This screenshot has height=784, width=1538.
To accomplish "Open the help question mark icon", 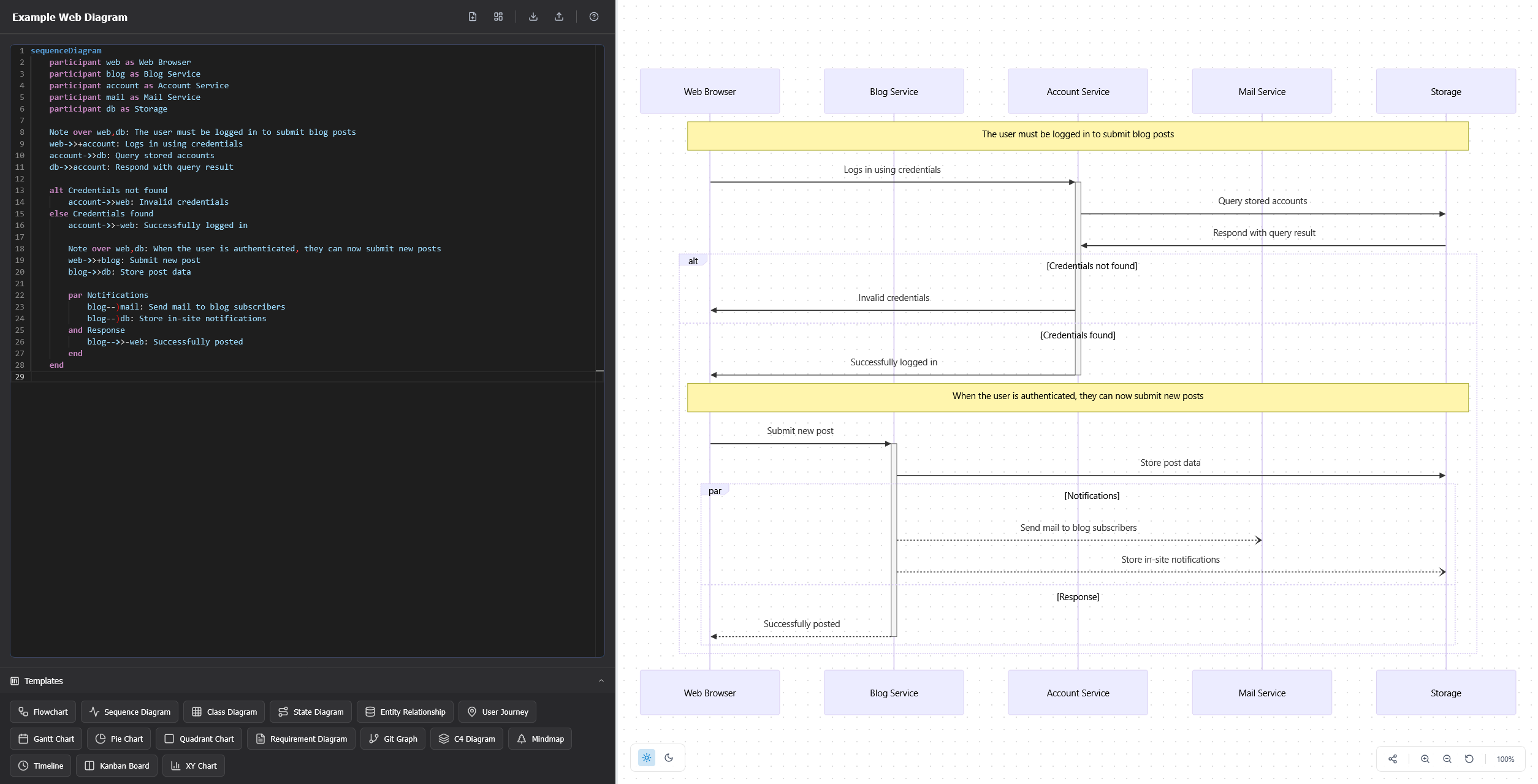I will coord(594,17).
